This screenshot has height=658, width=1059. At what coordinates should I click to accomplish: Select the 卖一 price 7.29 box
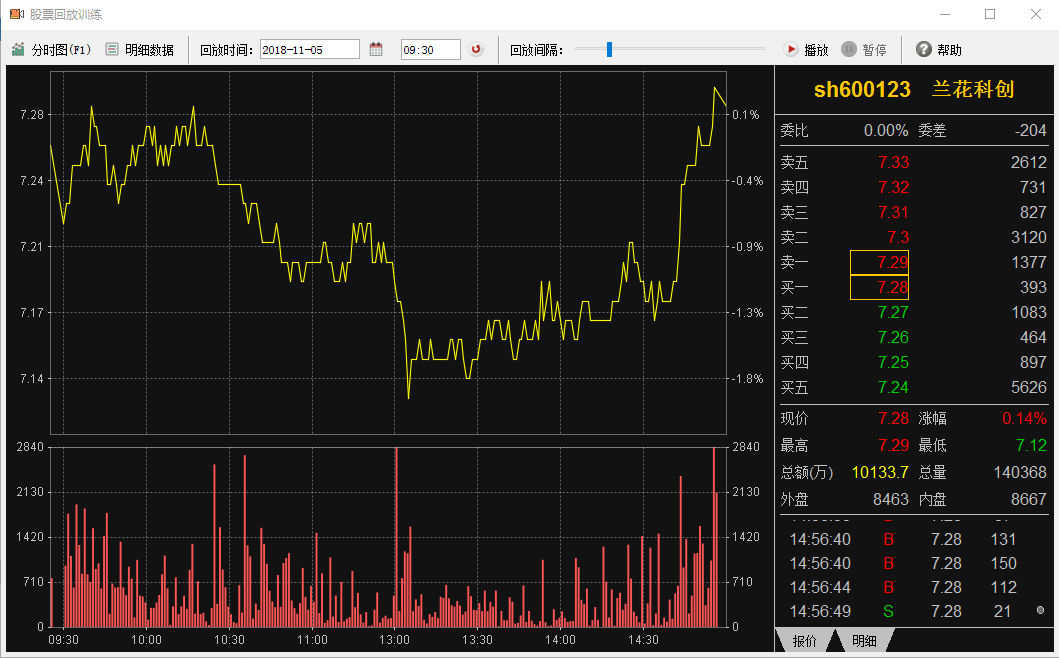[879, 262]
